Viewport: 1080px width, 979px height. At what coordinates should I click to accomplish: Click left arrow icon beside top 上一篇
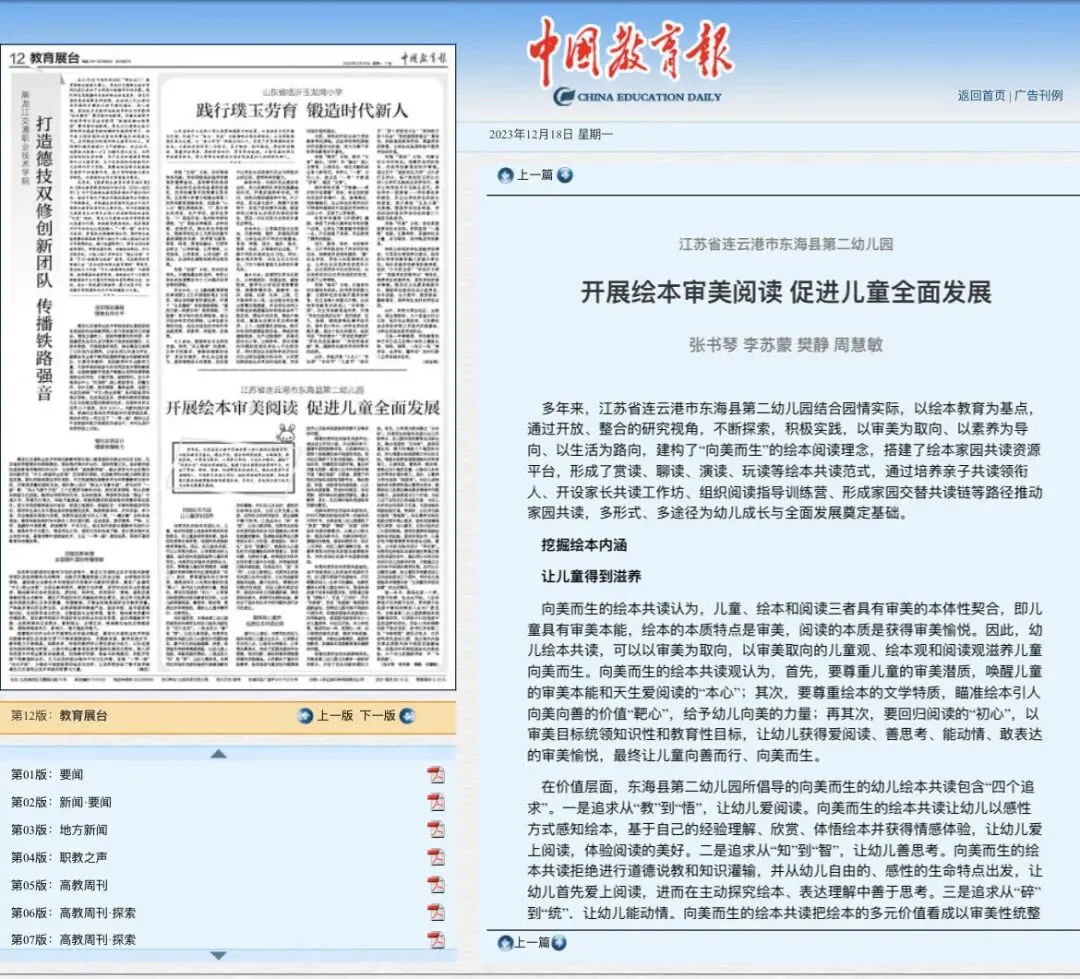pos(506,176)
